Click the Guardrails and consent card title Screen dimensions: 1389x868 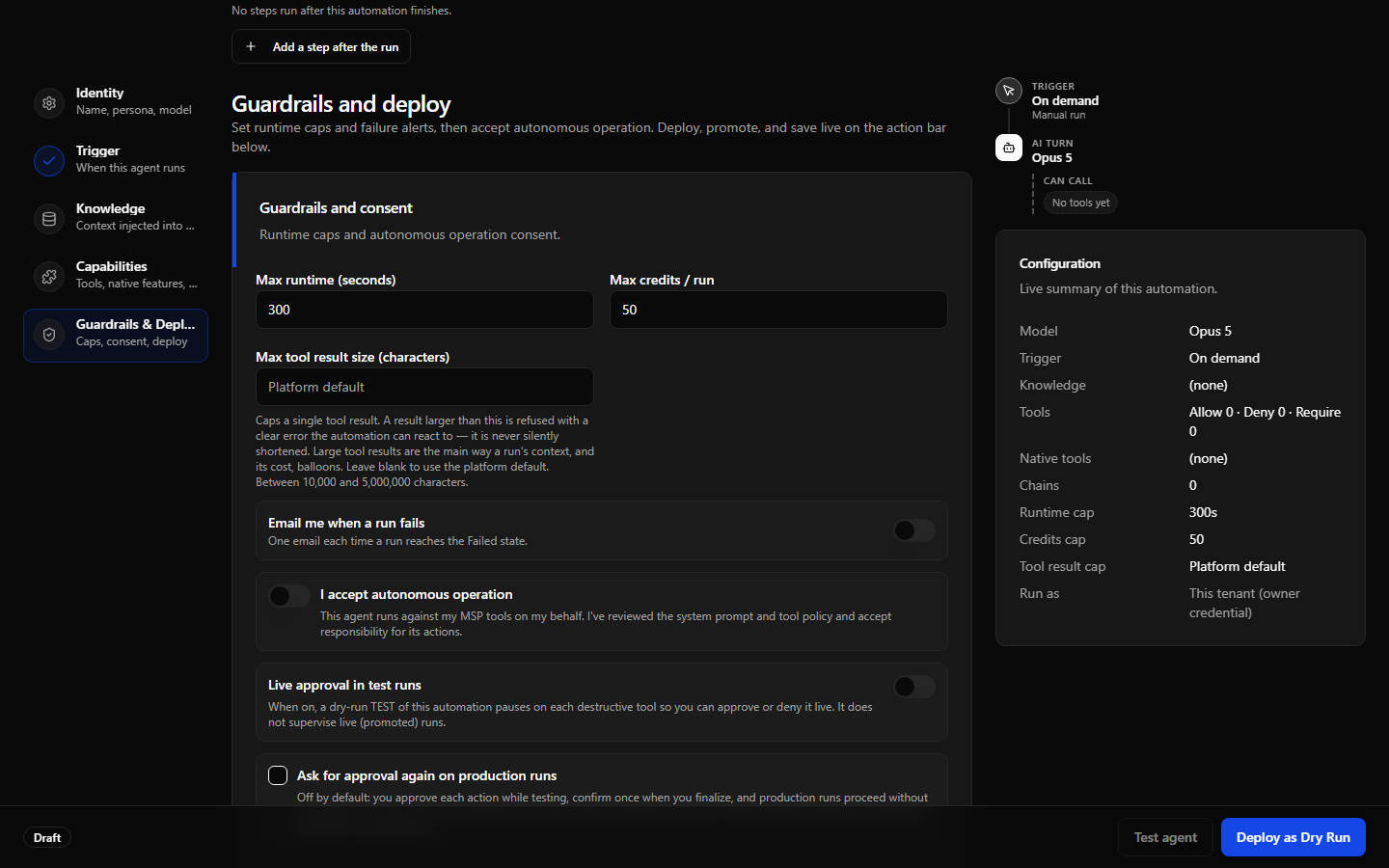(x=336, y=207)
